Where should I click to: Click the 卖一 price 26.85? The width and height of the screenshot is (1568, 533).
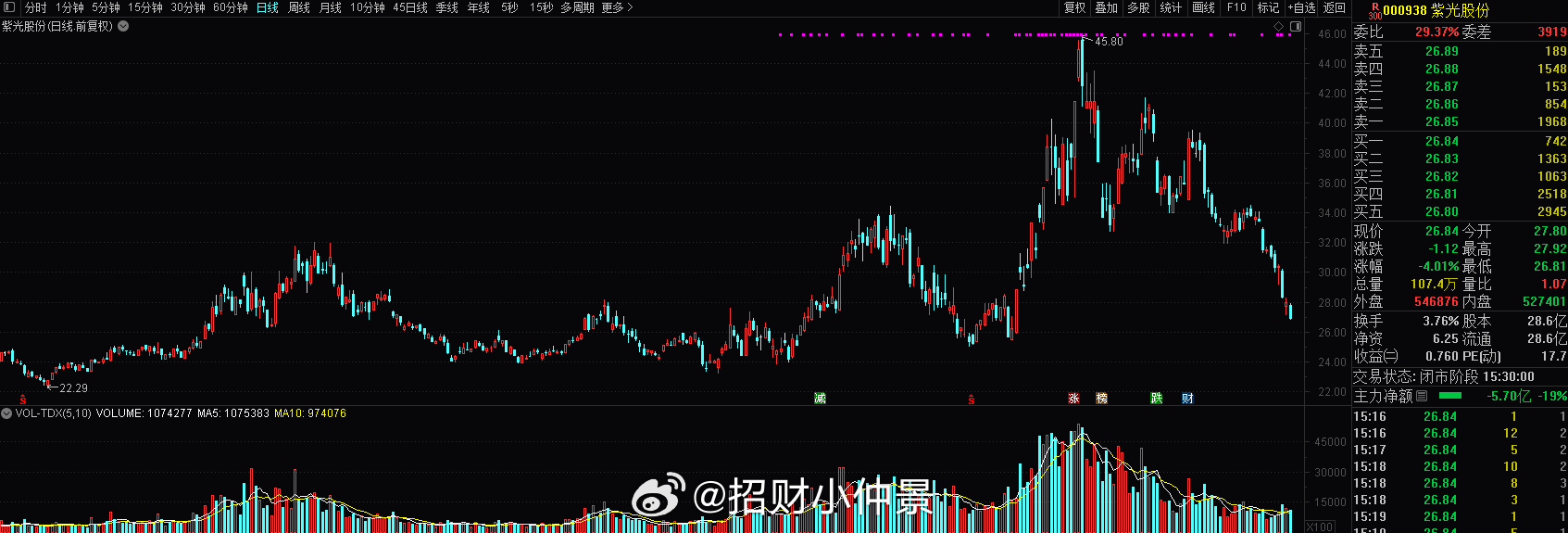tap(1442, 121)
